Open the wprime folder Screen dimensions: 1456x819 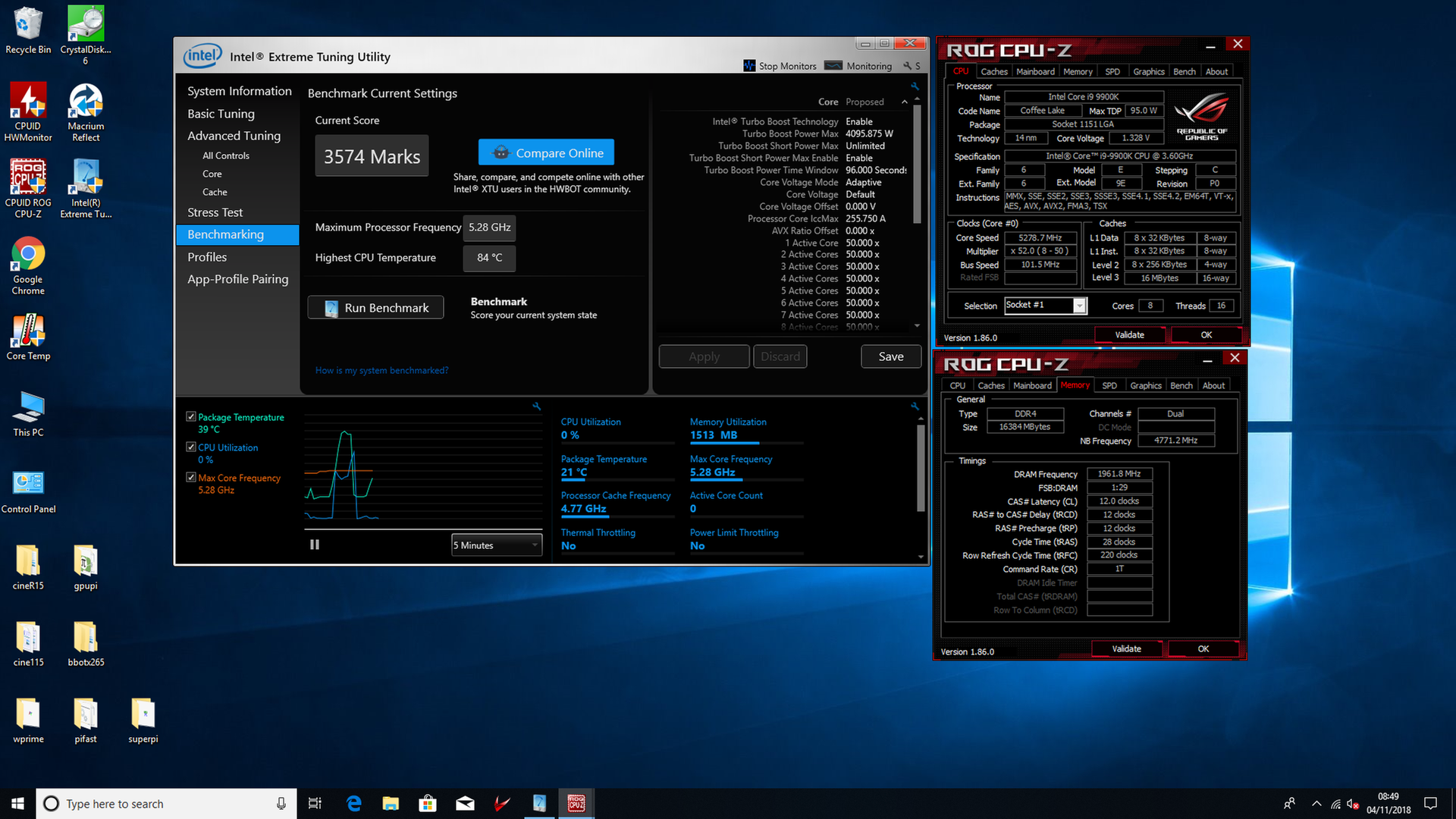pyautogui.click(x=28, y=720)
